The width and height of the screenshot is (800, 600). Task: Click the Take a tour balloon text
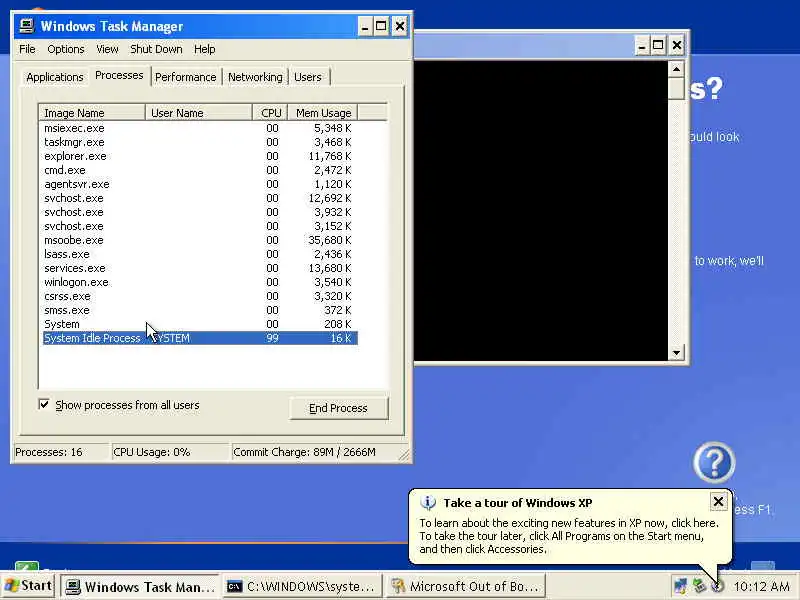tap(568, 536)
